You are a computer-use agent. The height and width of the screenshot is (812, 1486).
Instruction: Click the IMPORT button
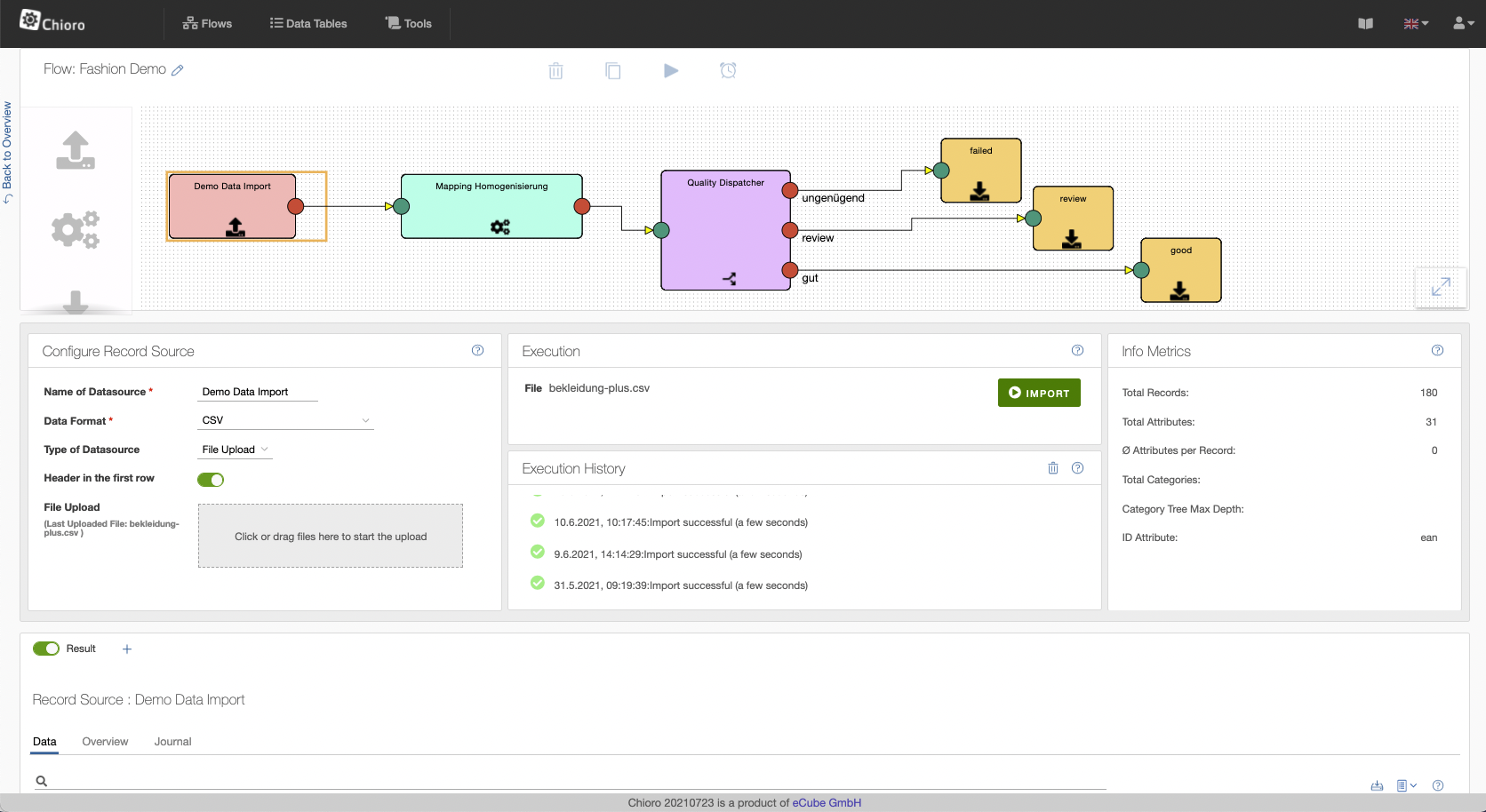(1039, 393)
